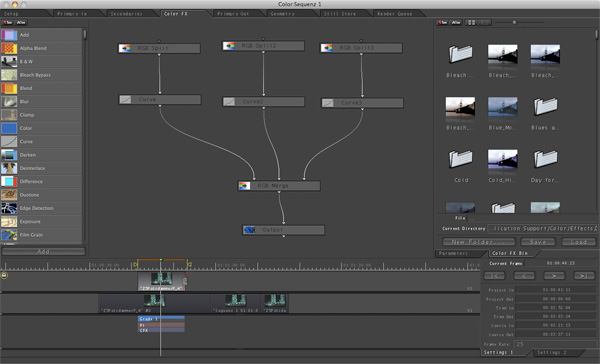The width and height of the screenshot is (600, 364).
Task: Open the Render Queue tab
Action: [x=398, y=14]
